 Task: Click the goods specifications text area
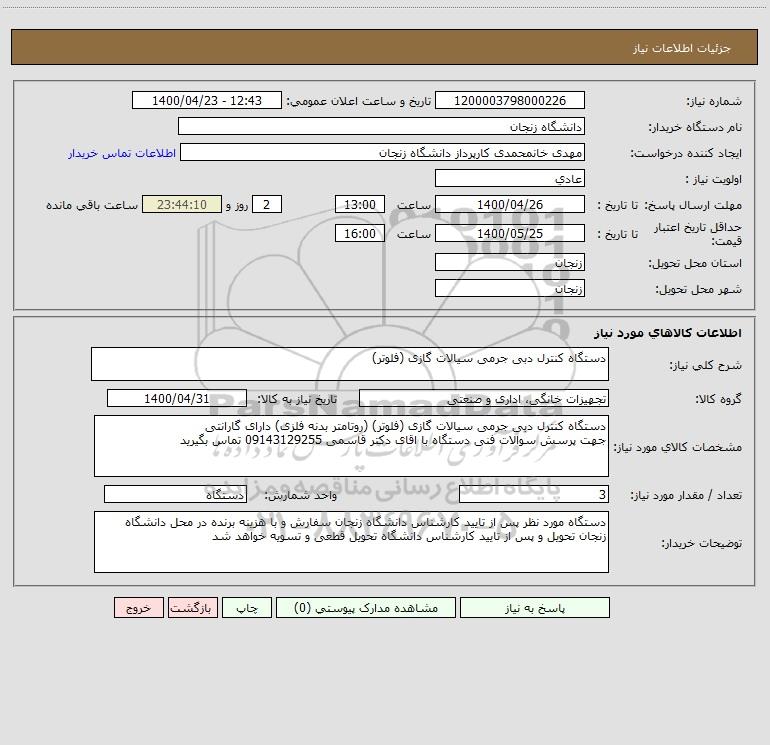click(351, 446)
